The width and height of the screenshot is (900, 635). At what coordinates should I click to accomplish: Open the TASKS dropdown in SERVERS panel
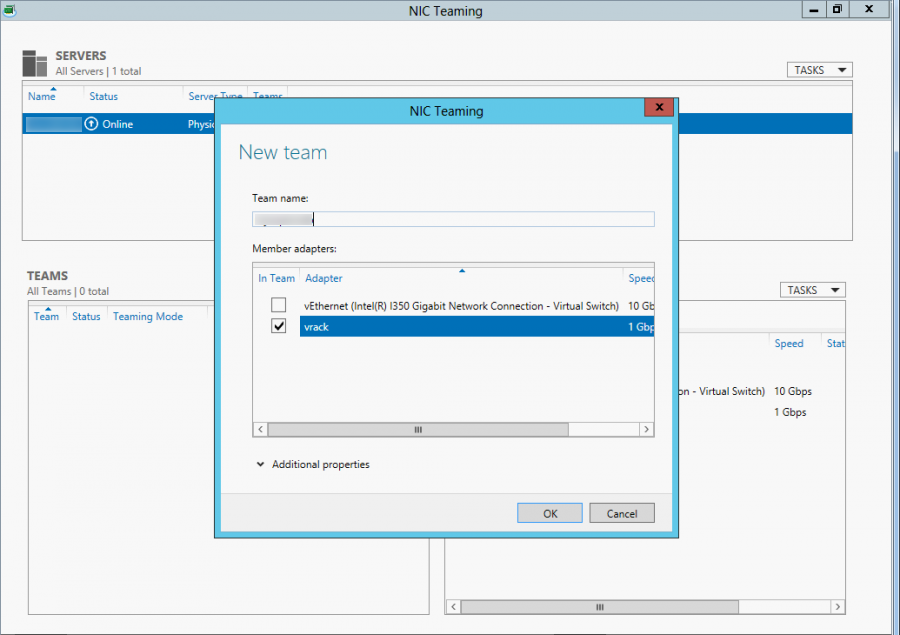819,69
